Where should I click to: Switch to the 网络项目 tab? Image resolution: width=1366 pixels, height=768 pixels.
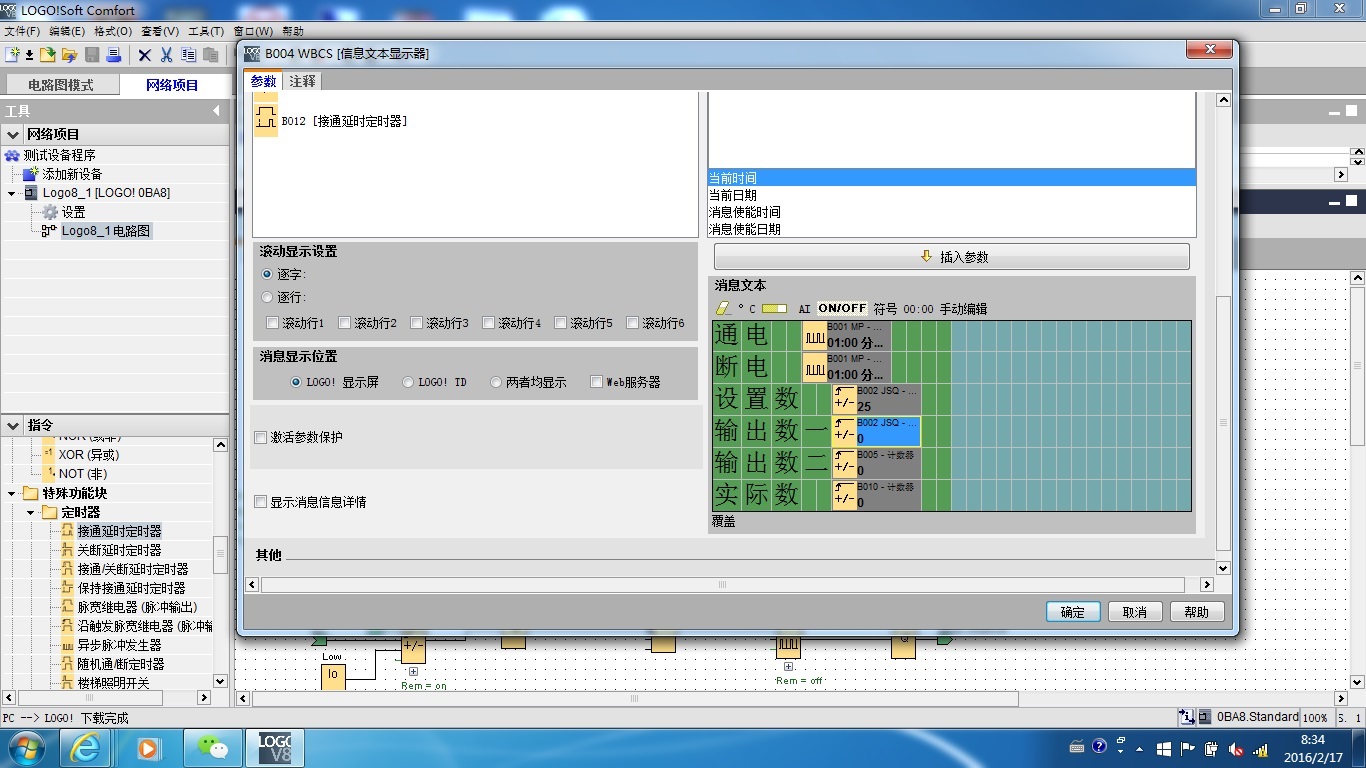[172, 85]
